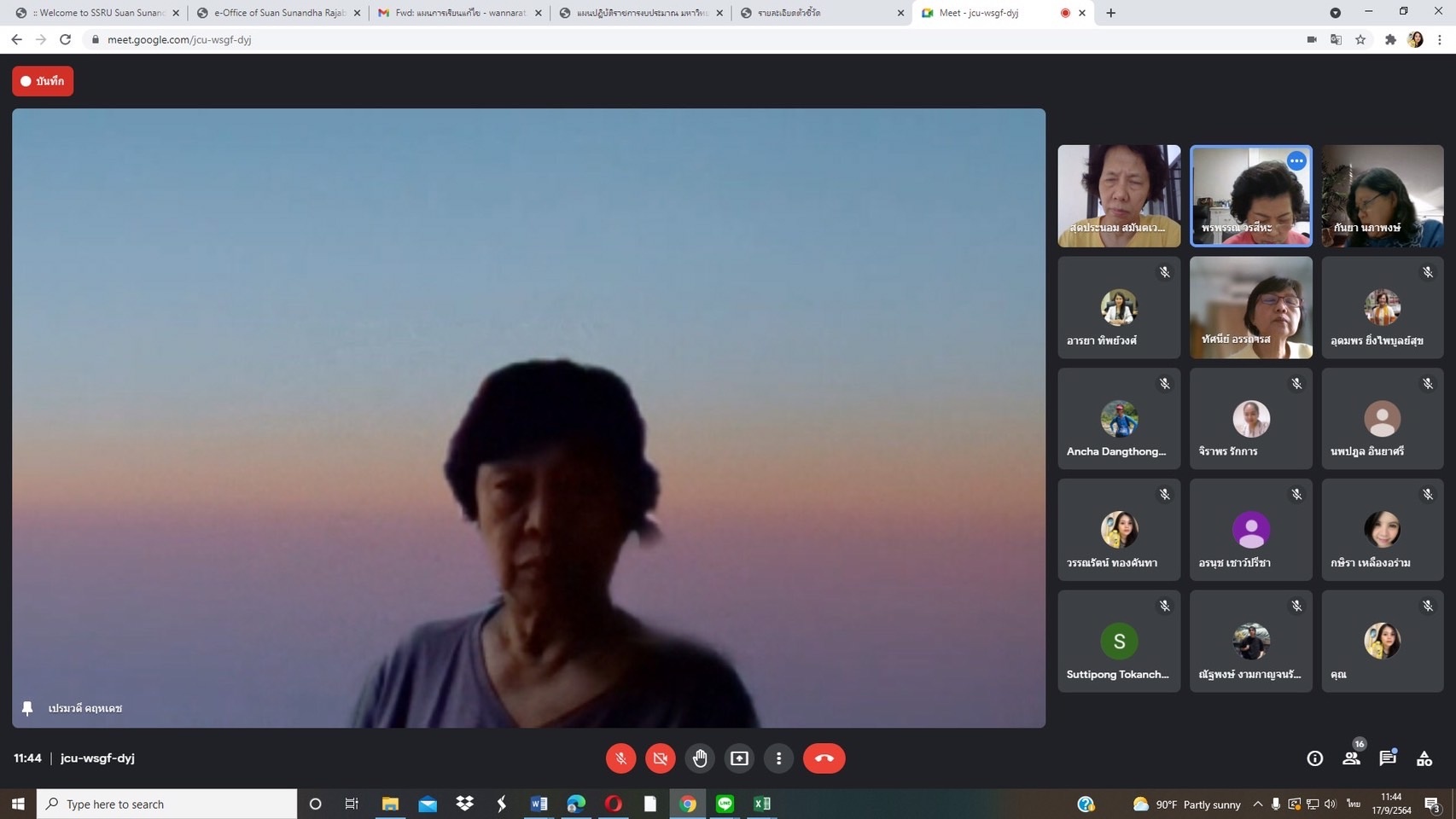1456x819 pixels.
Task: Show hidden system tray icons
Action: [1257, 804]
